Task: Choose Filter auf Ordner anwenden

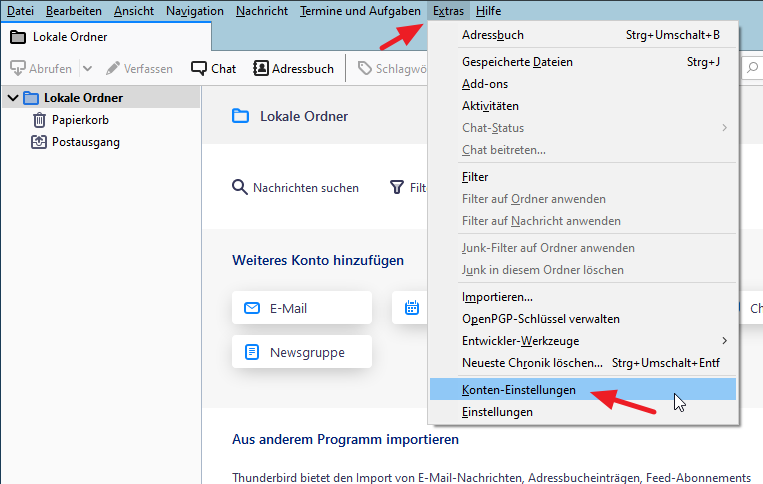Action: (583, 199)
